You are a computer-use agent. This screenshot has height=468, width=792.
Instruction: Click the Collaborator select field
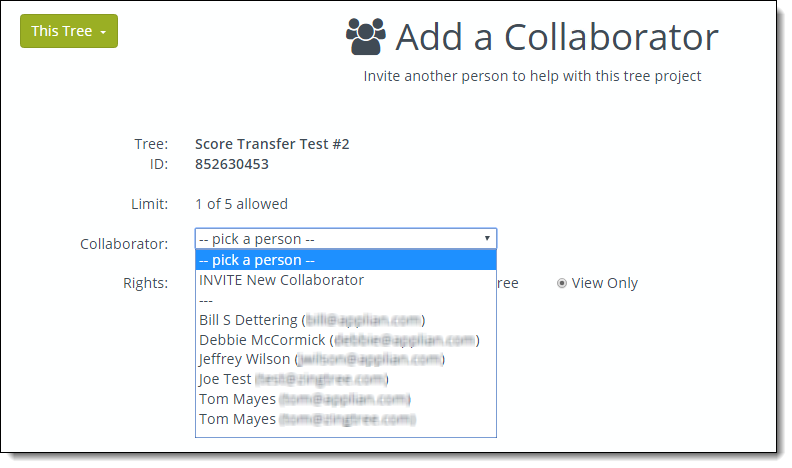pos(346,238)
